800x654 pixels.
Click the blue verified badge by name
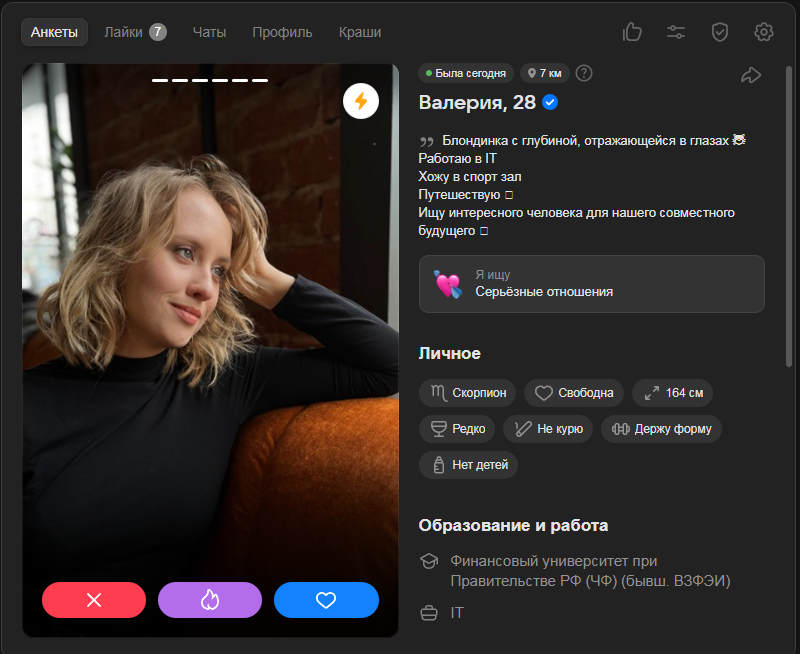tap(550, 102)
